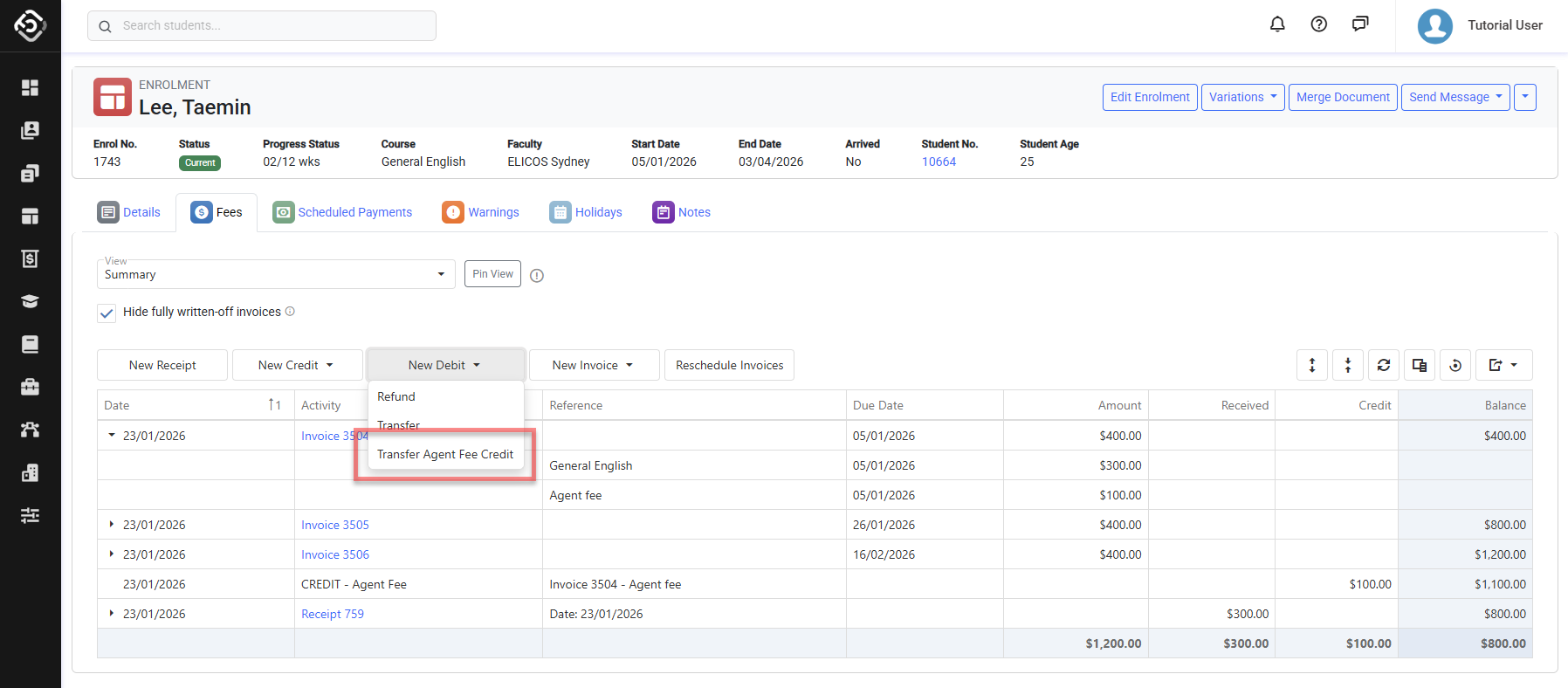Viewport: 1568px width, 688px height.
Task: Click the notifications bell icon
Action: [1277, 24]
